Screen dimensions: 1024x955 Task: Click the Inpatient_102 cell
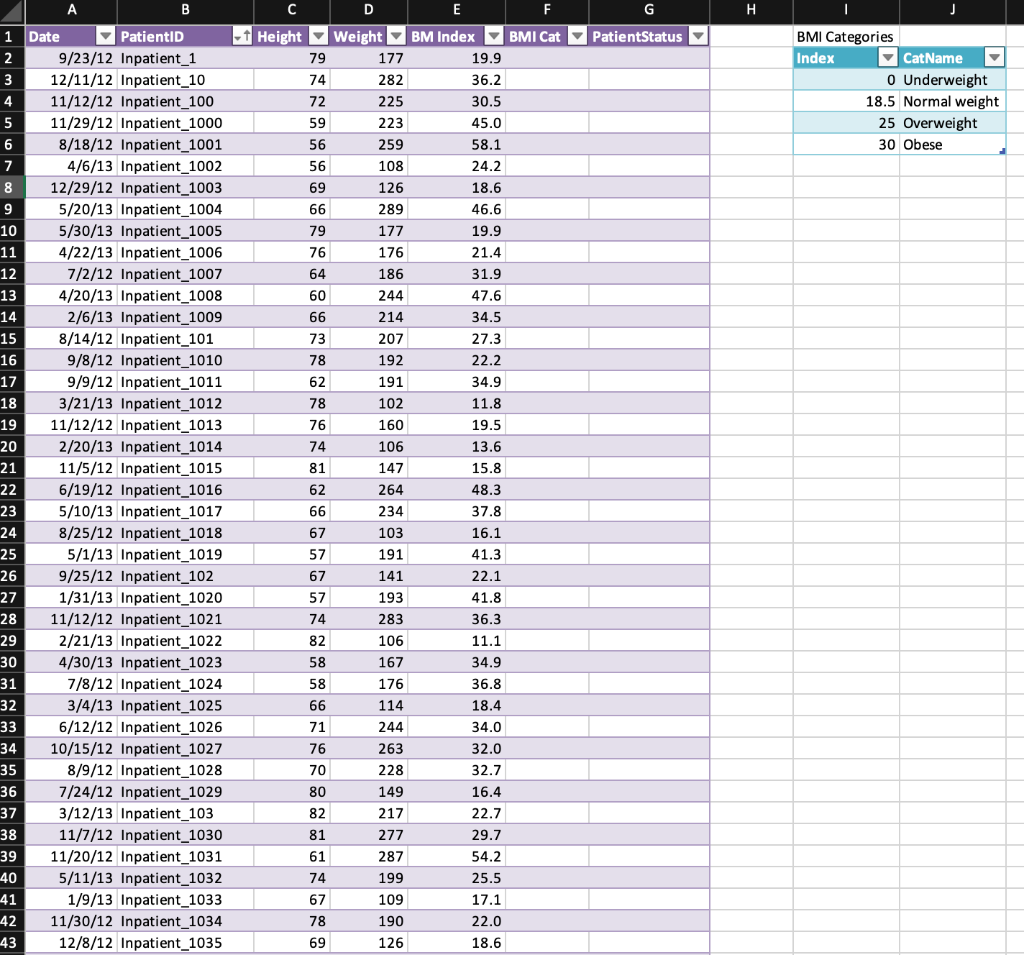185,576
